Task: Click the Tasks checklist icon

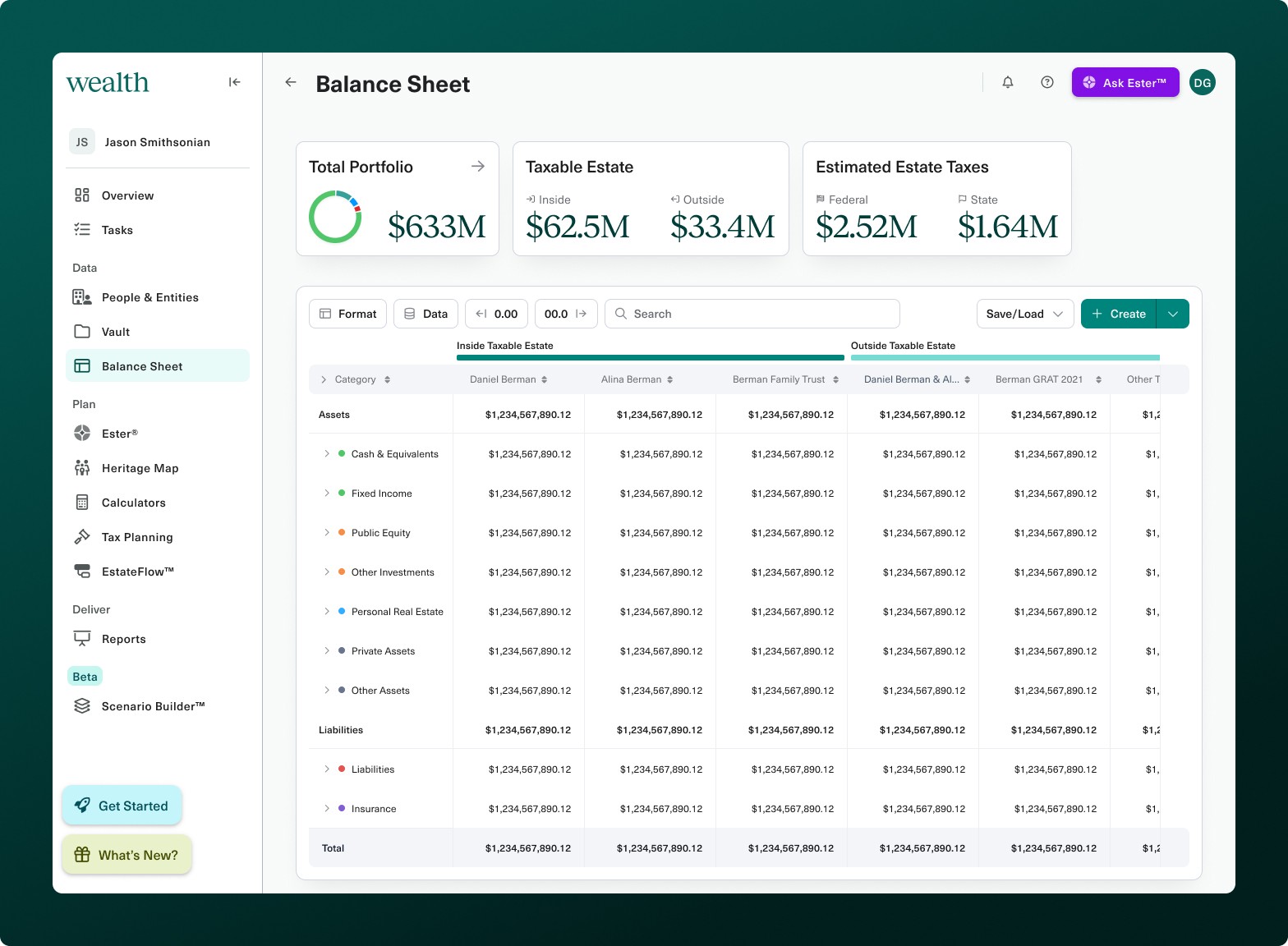Action: (82, 230)
